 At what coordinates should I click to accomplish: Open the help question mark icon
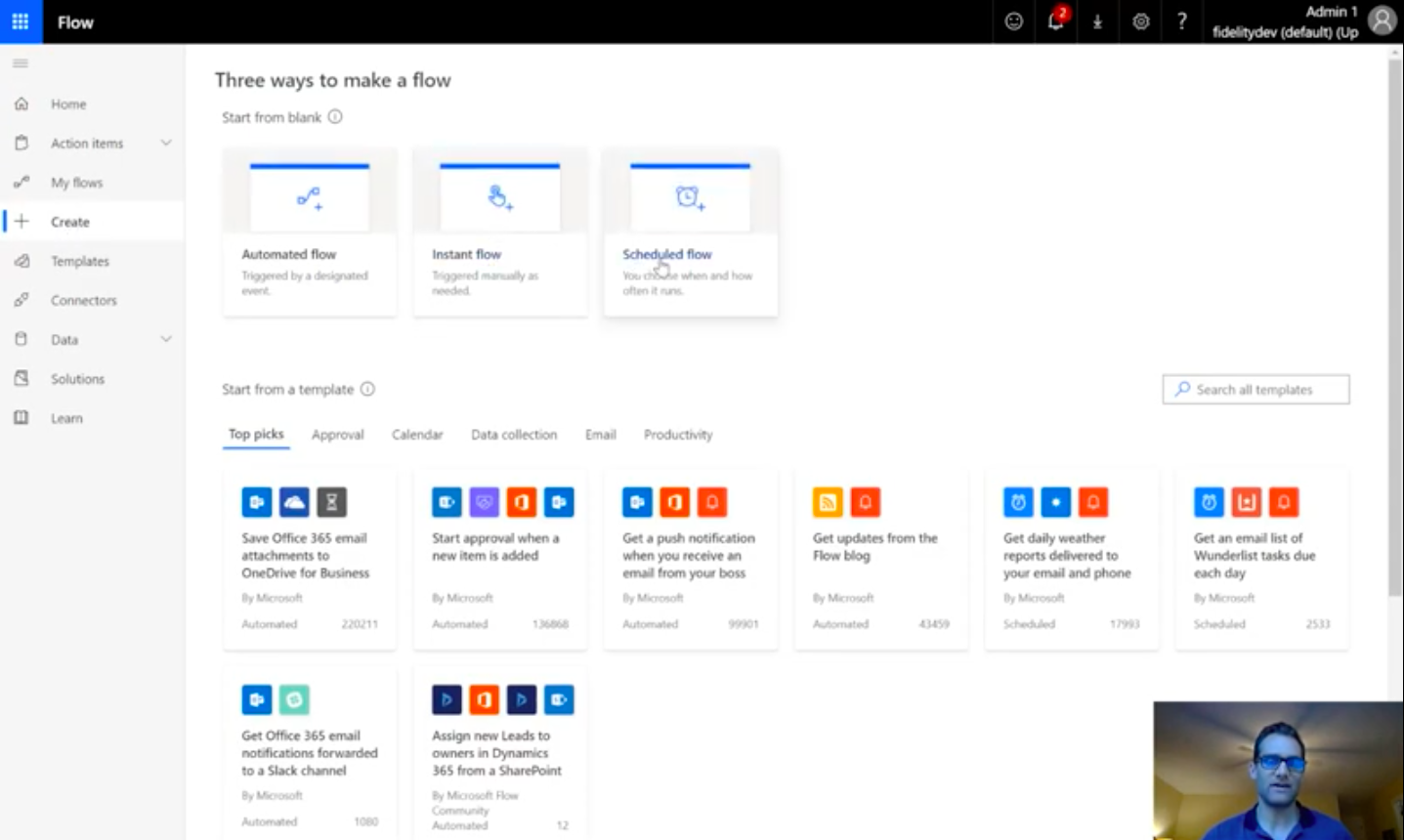click(x=1182, y=21)
